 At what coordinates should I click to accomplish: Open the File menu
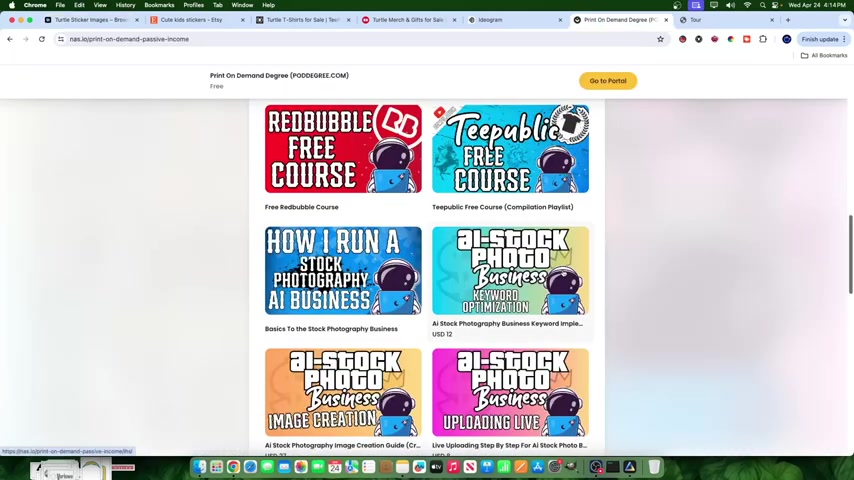point(60,5)
